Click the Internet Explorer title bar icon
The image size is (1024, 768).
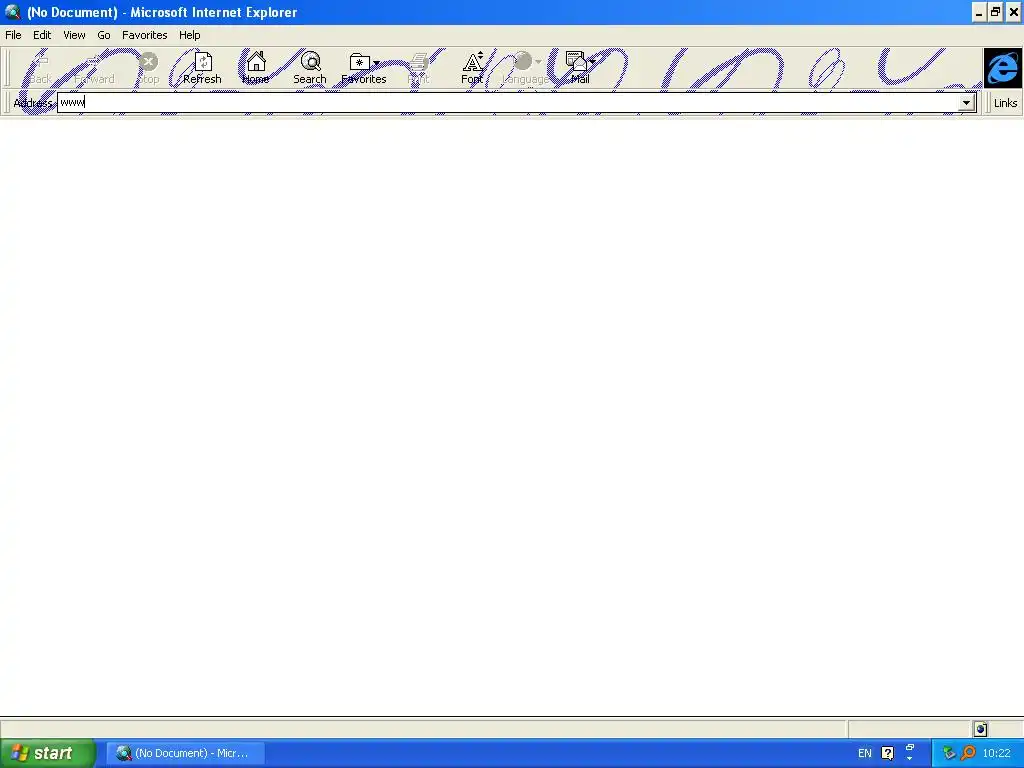[12, 12]
